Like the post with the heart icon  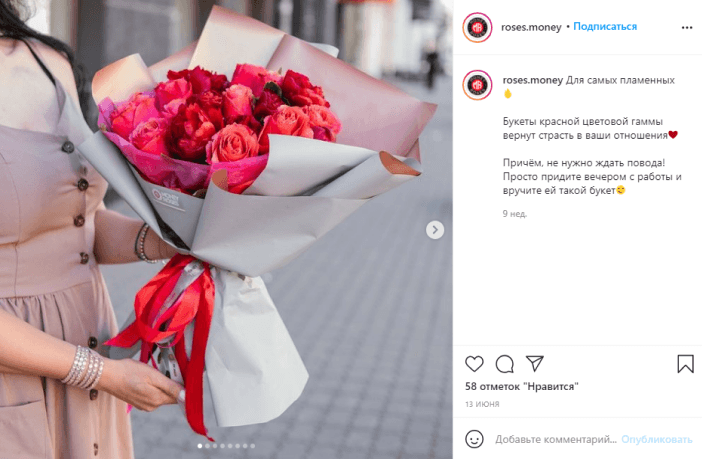[474, 364]
